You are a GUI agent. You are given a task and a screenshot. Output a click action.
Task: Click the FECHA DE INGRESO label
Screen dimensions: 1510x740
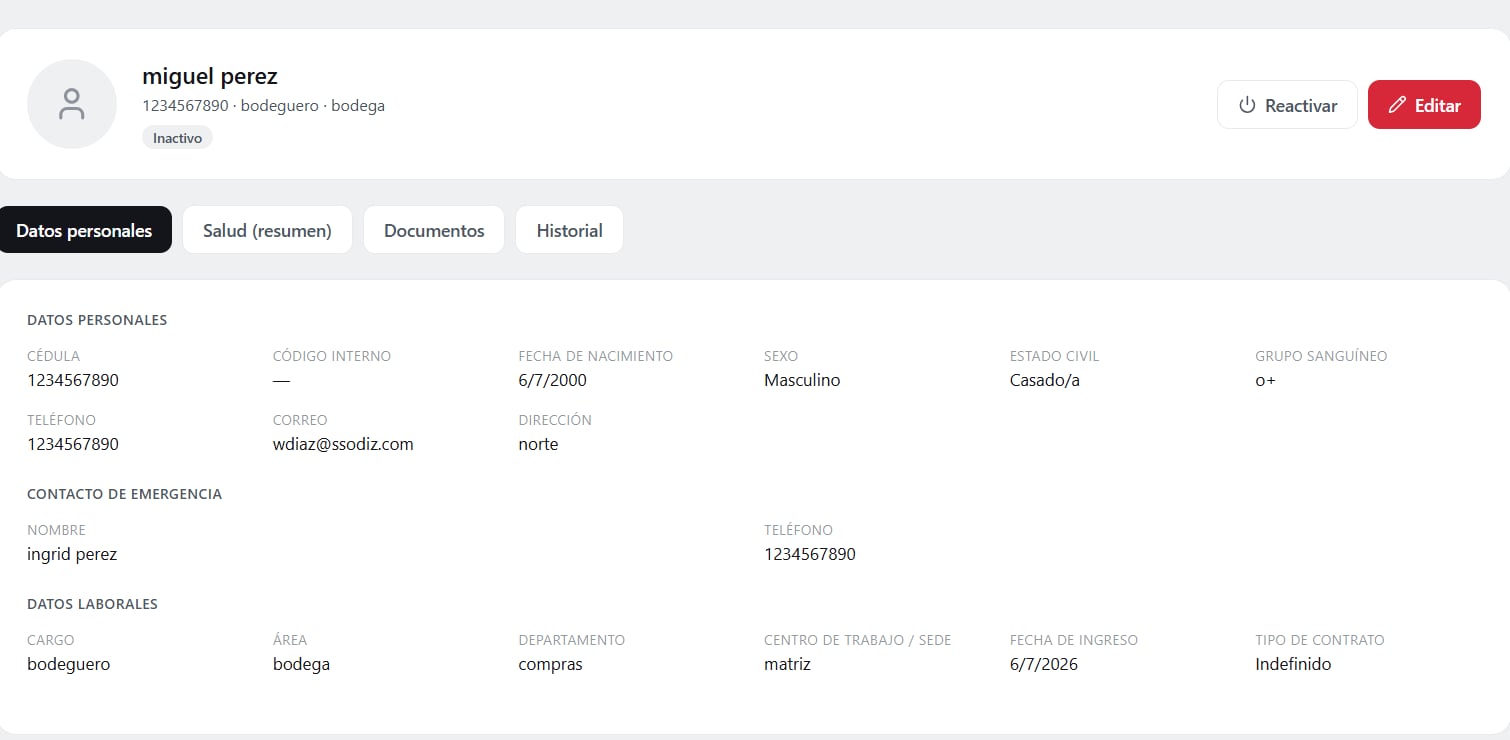point(1074,640)
